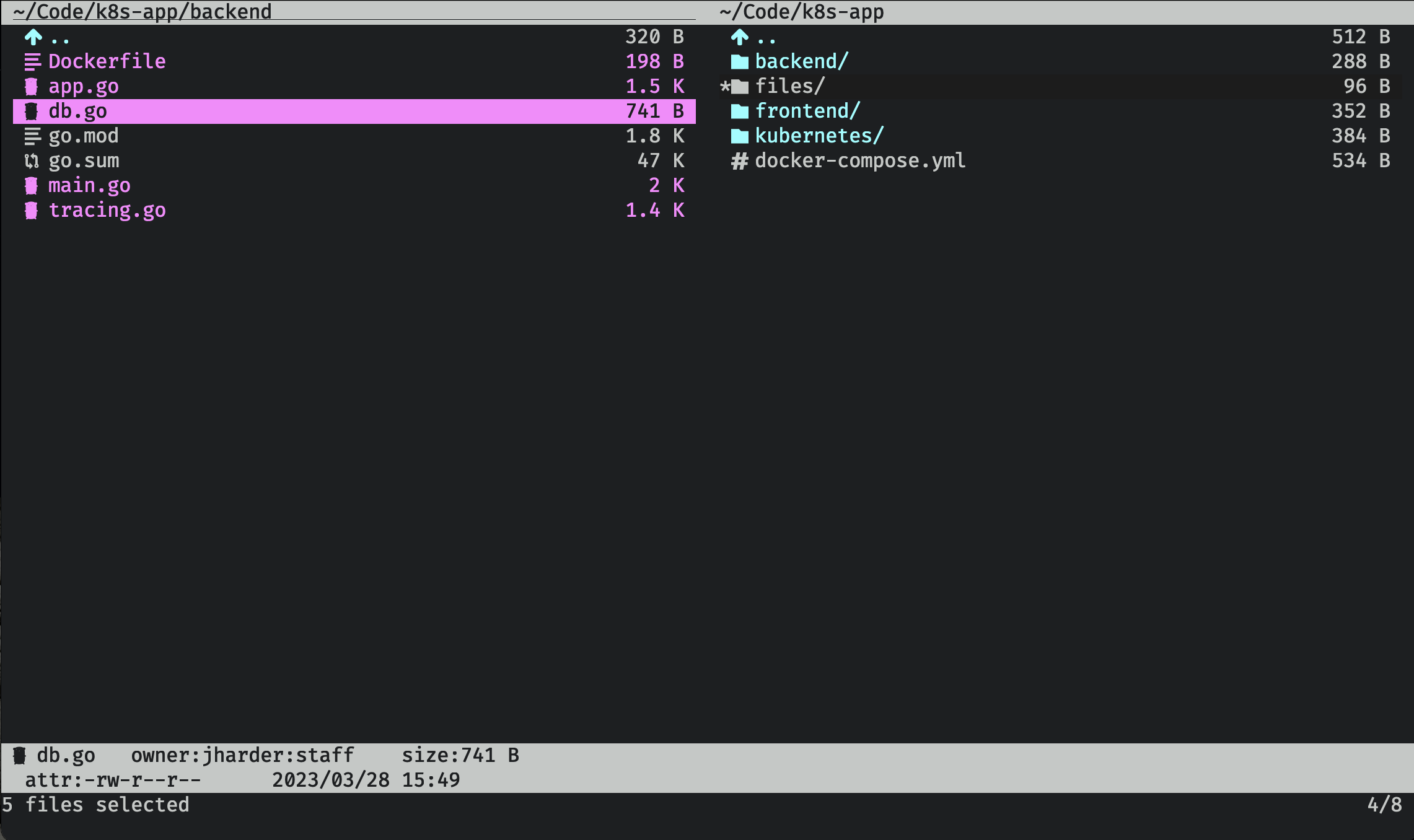The height and width of the screenshot is (840, 1414).
Task: Click the text file icon beside go.mod
Action: pos(33,136)
